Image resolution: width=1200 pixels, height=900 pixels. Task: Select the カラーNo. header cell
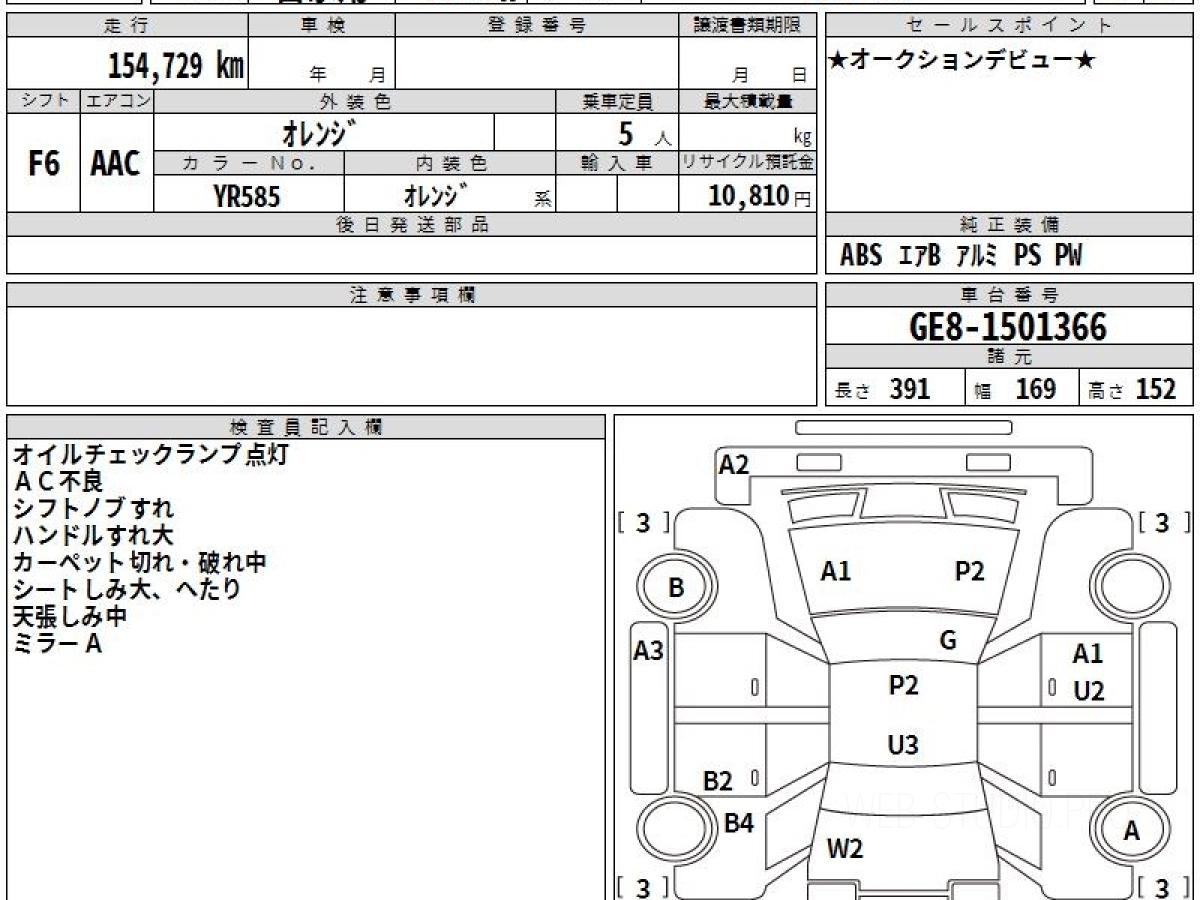[x=249, y=163]
